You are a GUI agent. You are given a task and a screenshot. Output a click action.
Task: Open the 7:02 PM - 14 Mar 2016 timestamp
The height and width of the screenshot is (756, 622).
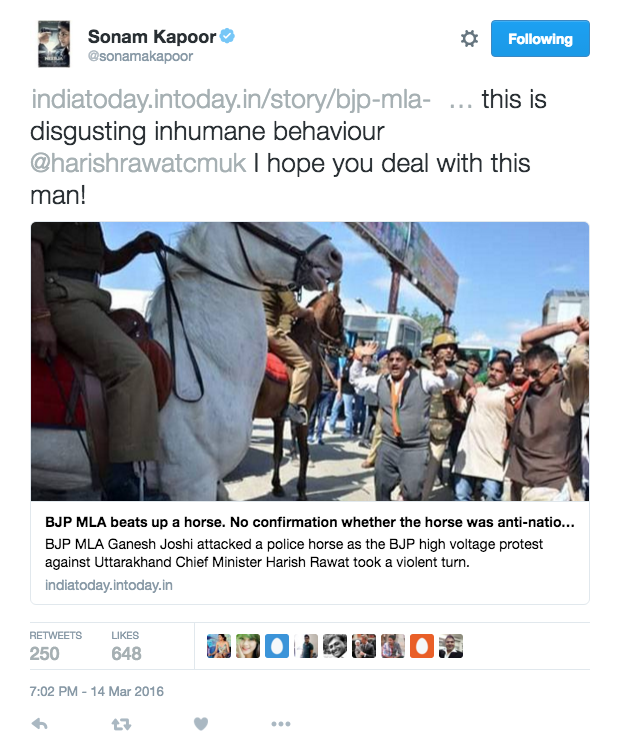(x=96, y=691)
